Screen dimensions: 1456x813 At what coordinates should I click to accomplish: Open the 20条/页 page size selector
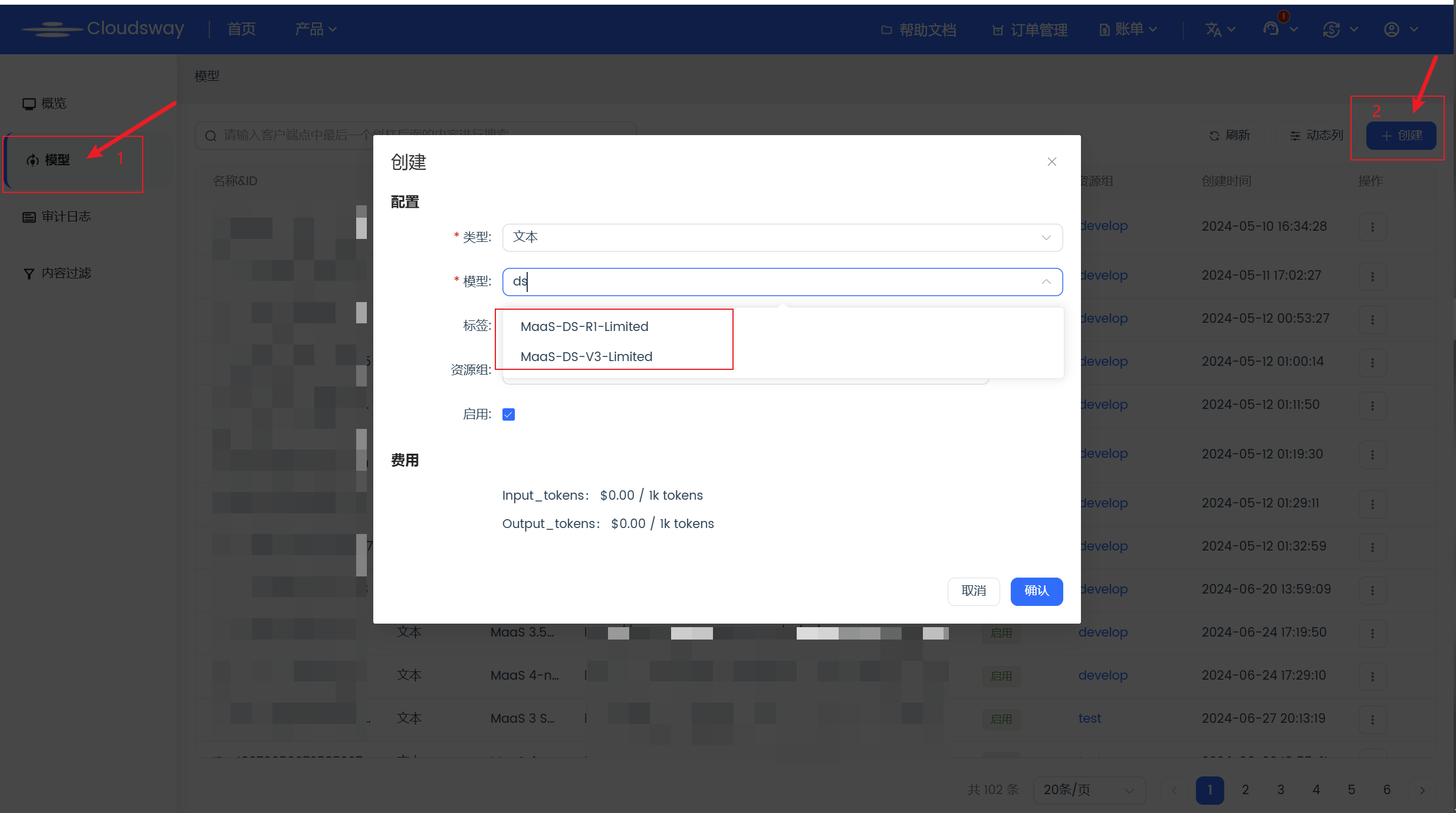[1089, 789]
